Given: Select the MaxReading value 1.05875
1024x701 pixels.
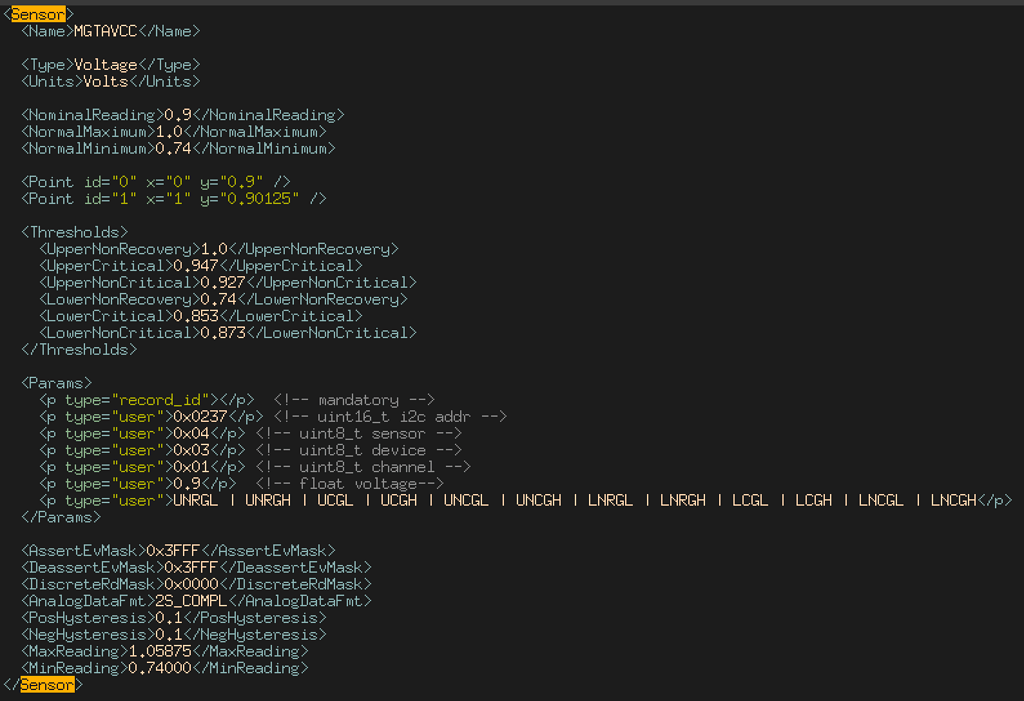Looking at the screenshot, I should pos(160,652).
